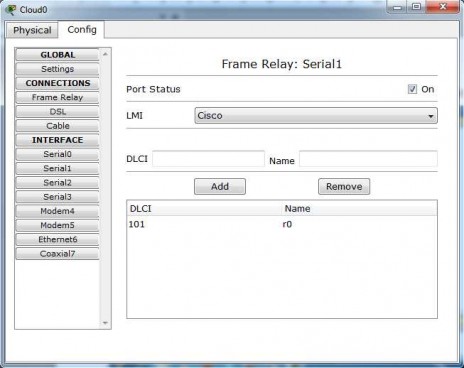Viewport: 464px width, 368px height.
Task: Select the Coaxial7 interface
Action: point(57,254)
